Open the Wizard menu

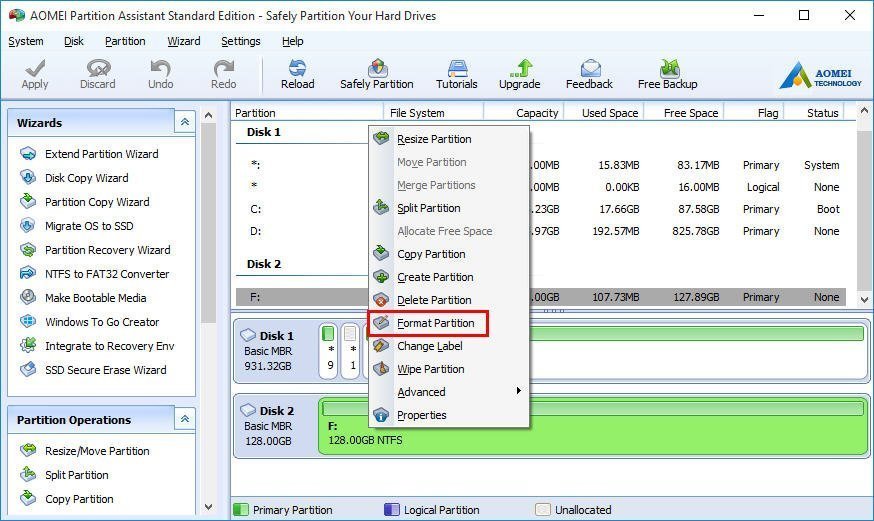[183, 41]
